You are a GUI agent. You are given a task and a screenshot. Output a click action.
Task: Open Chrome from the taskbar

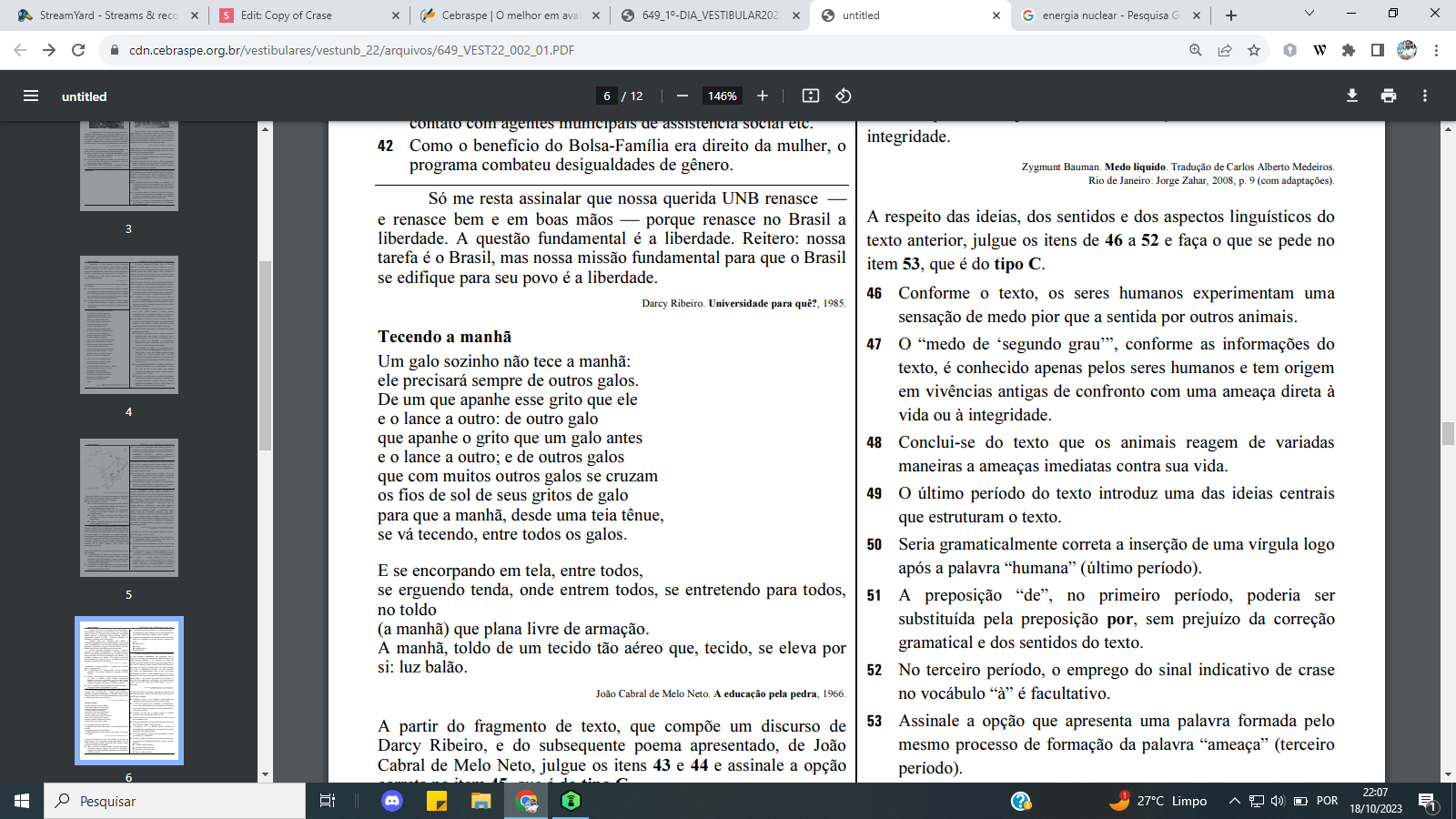pyautogui.click(x=527, y=801)
